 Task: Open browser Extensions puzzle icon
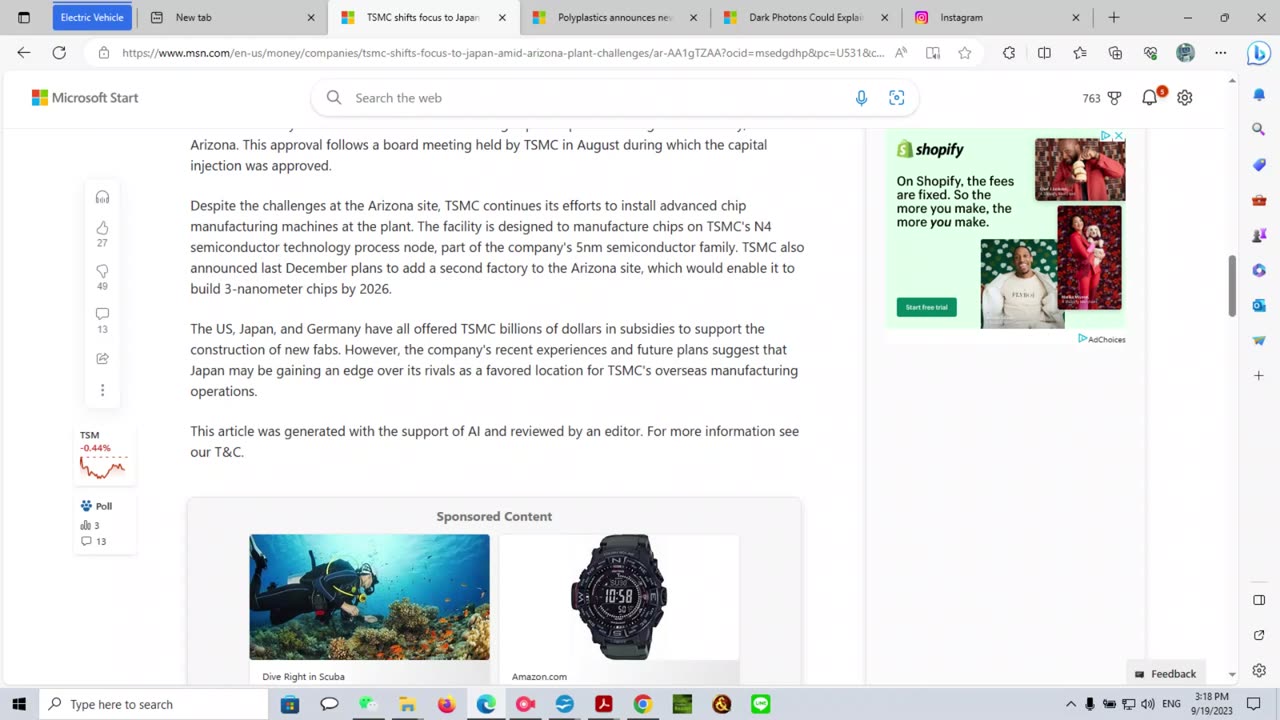point(1009,53)
